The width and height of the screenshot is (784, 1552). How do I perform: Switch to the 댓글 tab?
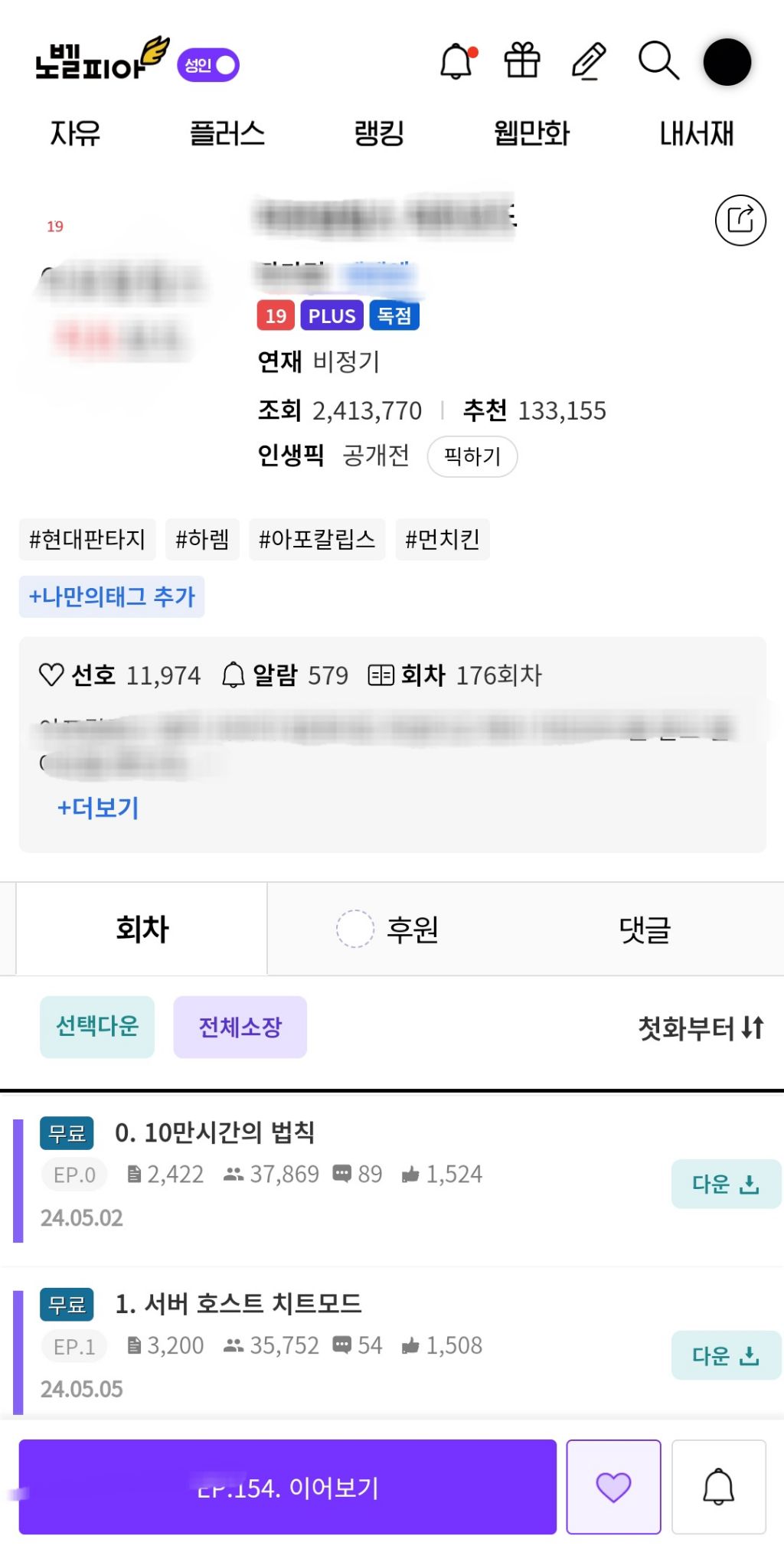tap(645, 930)
